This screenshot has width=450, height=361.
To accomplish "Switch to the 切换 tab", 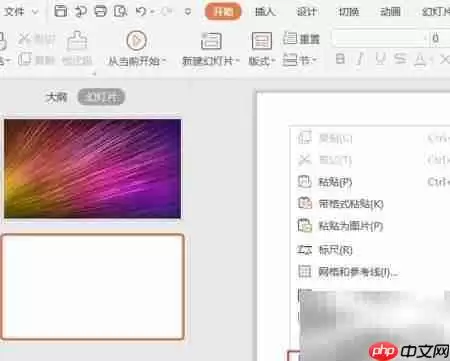I will click(349, 12).
